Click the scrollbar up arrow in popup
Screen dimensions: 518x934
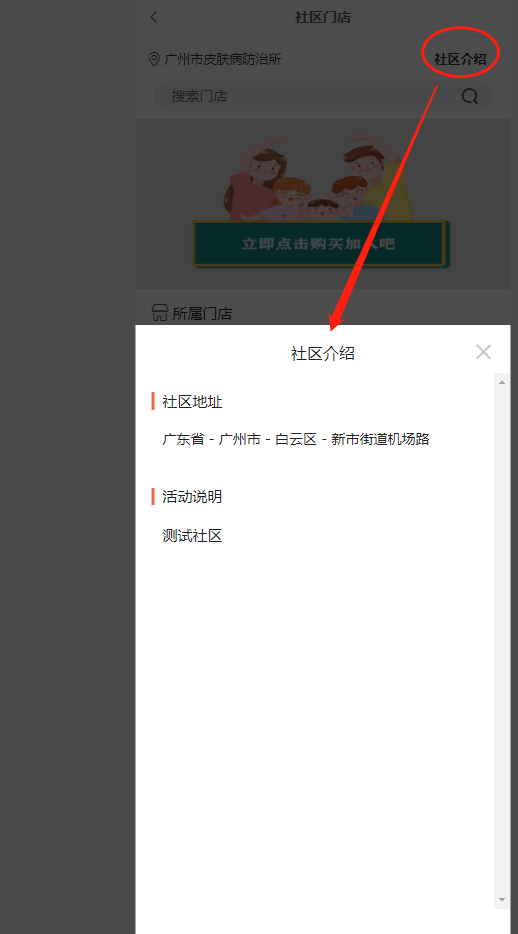tap(502, 382)
